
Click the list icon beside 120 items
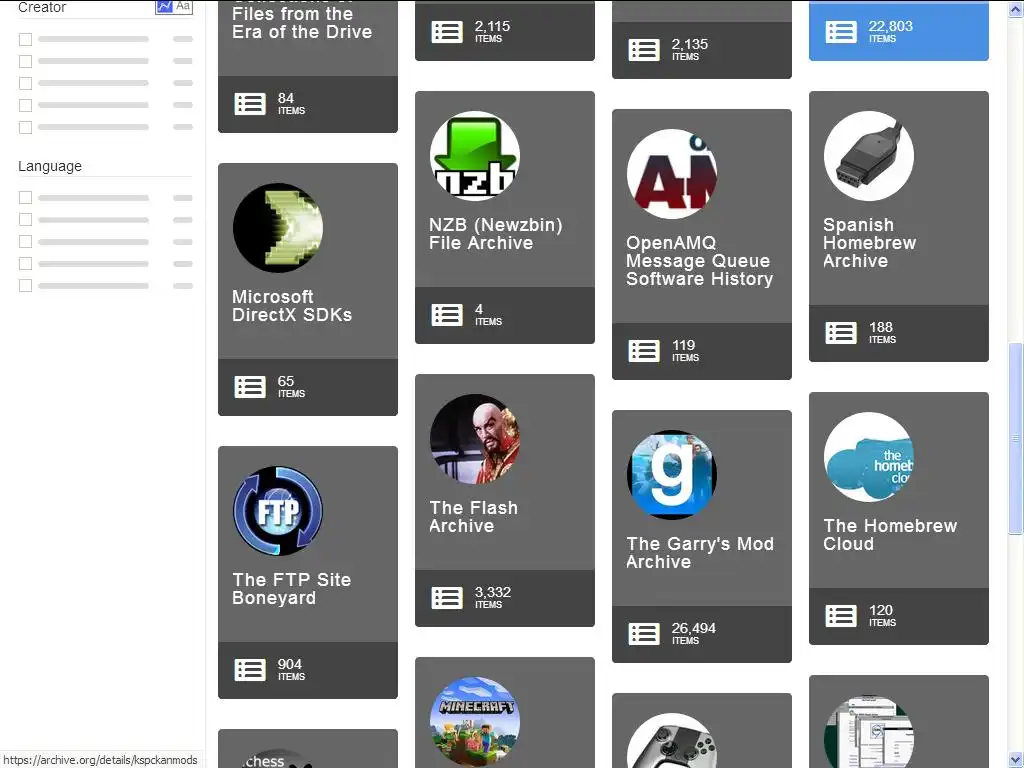tap(840, 616)
